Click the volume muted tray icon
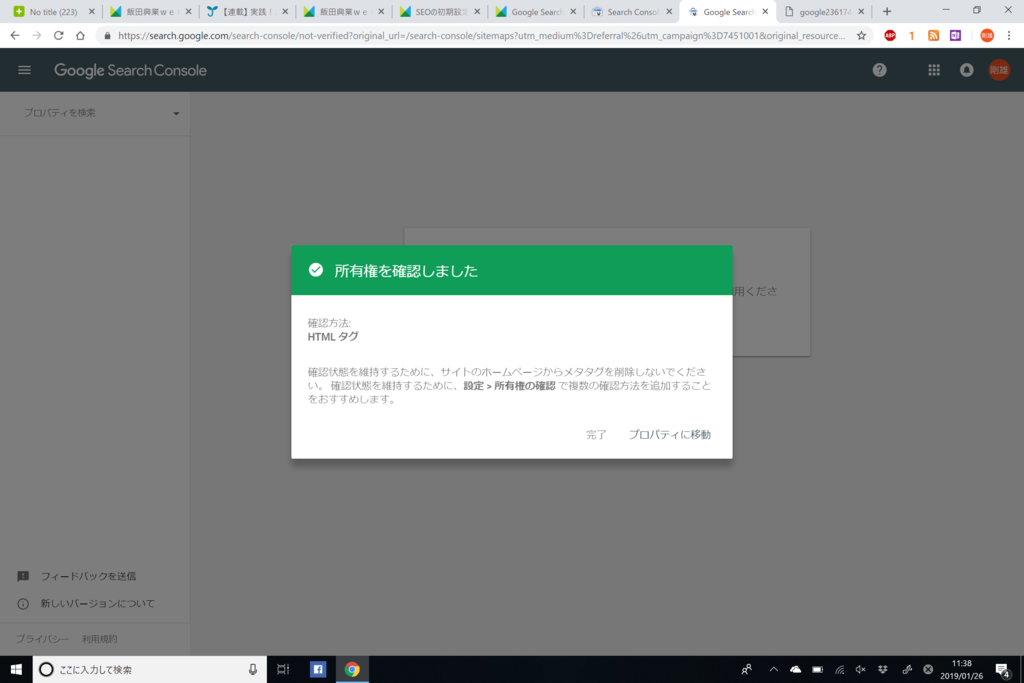 tap(861, 669)
